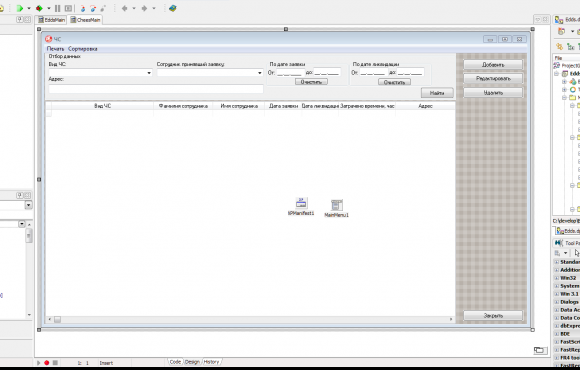Click the Найти button
The height and width of the screenshot is (370, 580).
[x=437, y=93]
